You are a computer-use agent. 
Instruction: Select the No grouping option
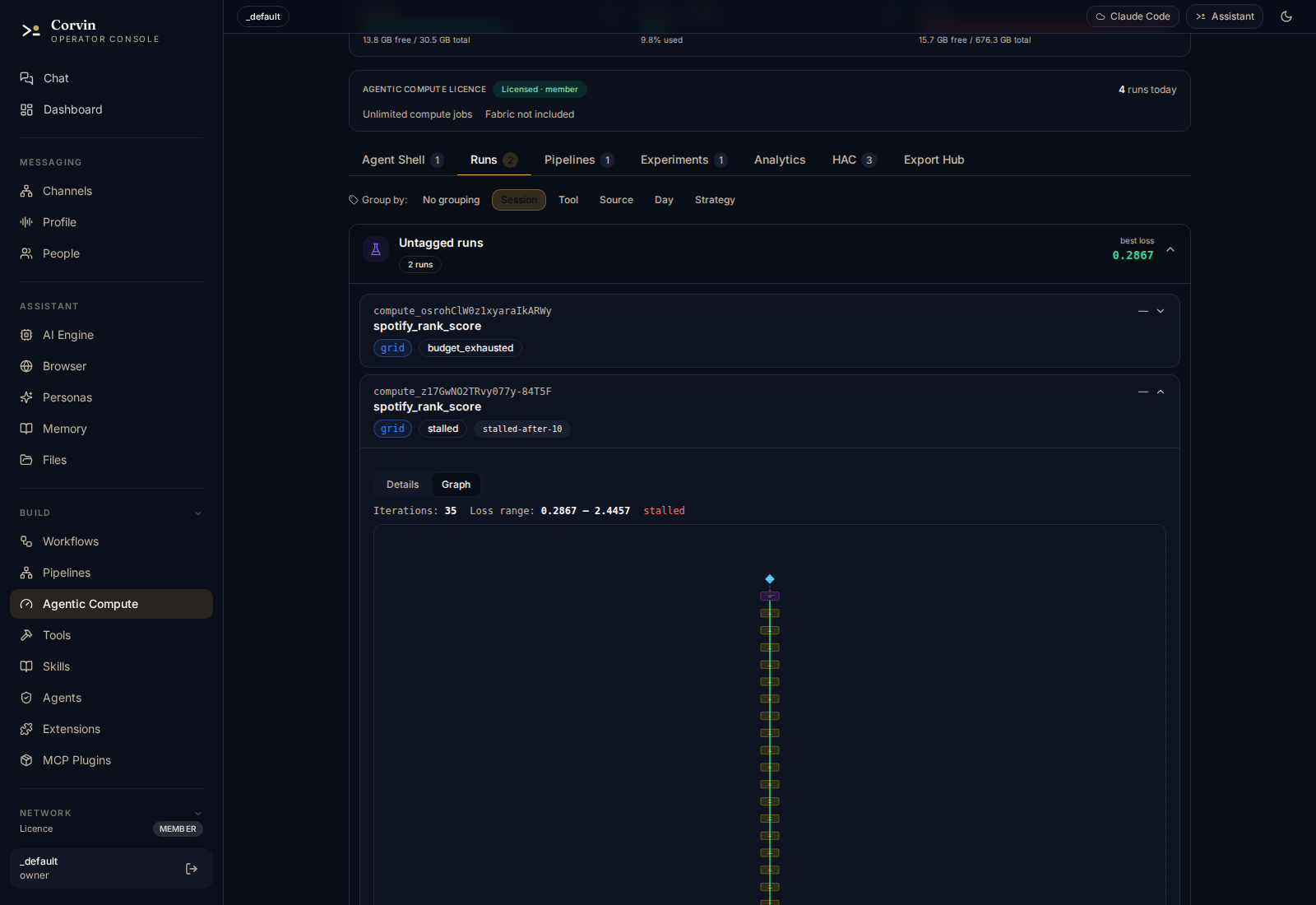451,200
